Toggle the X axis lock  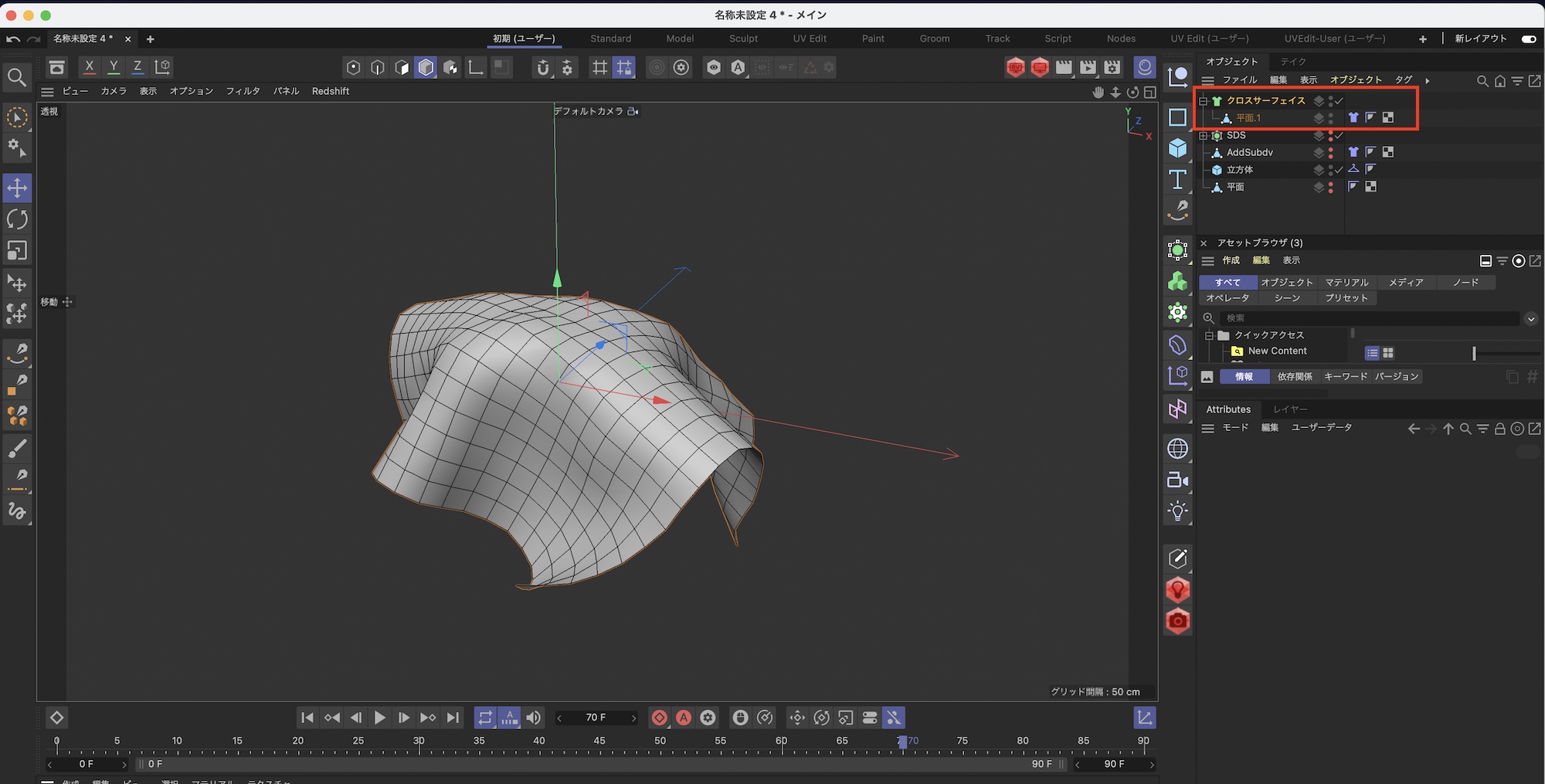tap(90, 67)
